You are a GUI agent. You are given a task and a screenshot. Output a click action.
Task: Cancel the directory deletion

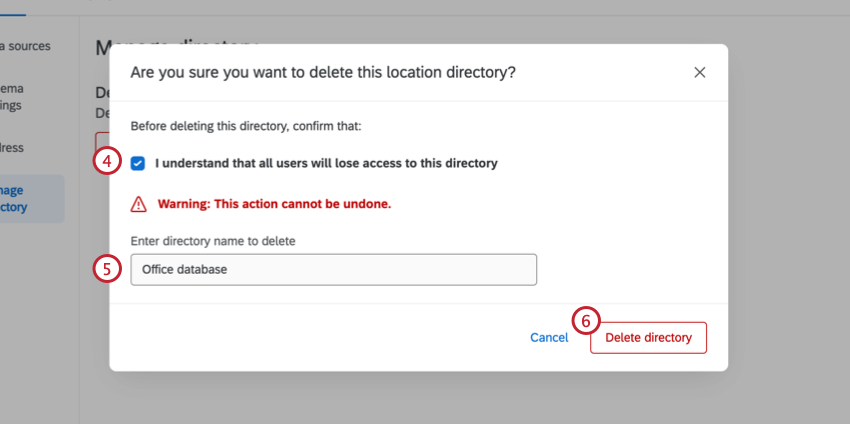tap(549, 337)
